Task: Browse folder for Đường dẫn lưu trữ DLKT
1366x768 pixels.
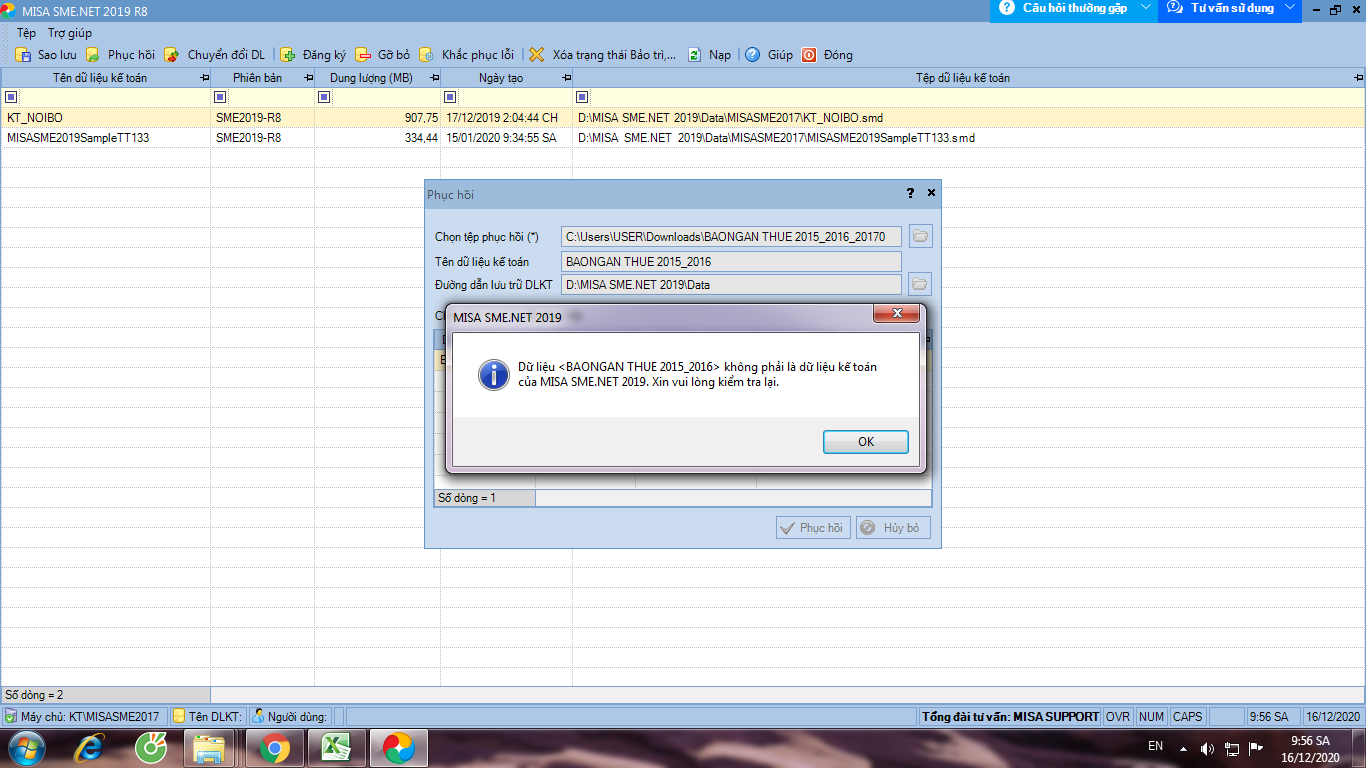Action: click(920, 284)
